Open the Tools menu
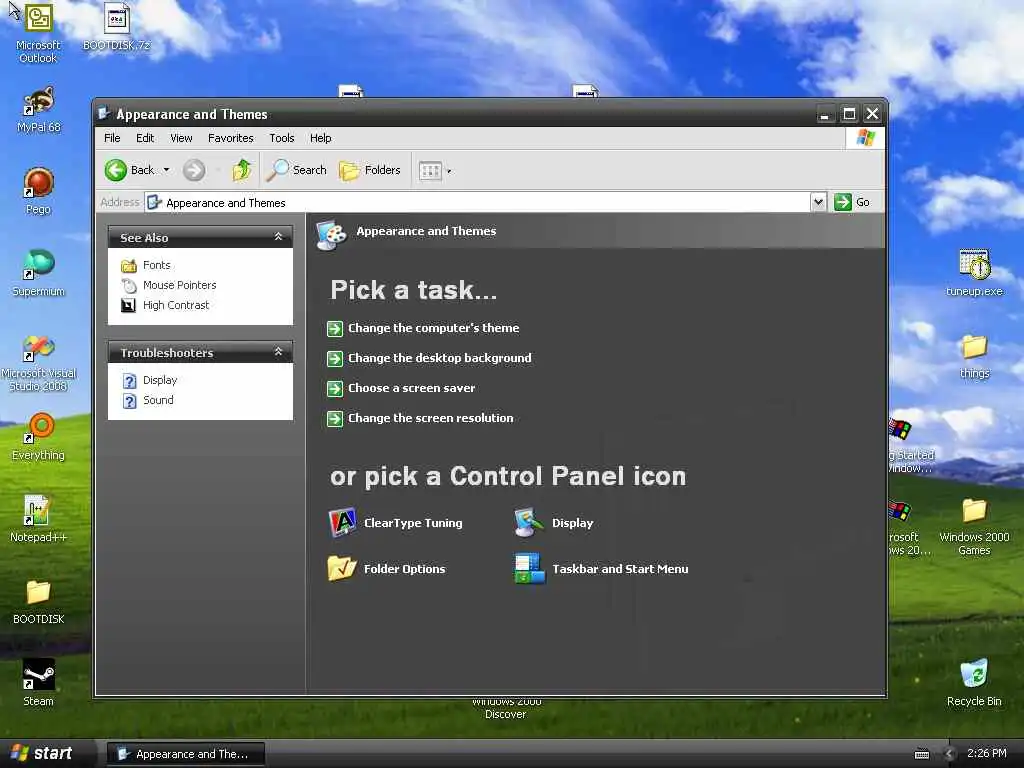The height and width of the screenshot is (768, 1024). (281, 138)
